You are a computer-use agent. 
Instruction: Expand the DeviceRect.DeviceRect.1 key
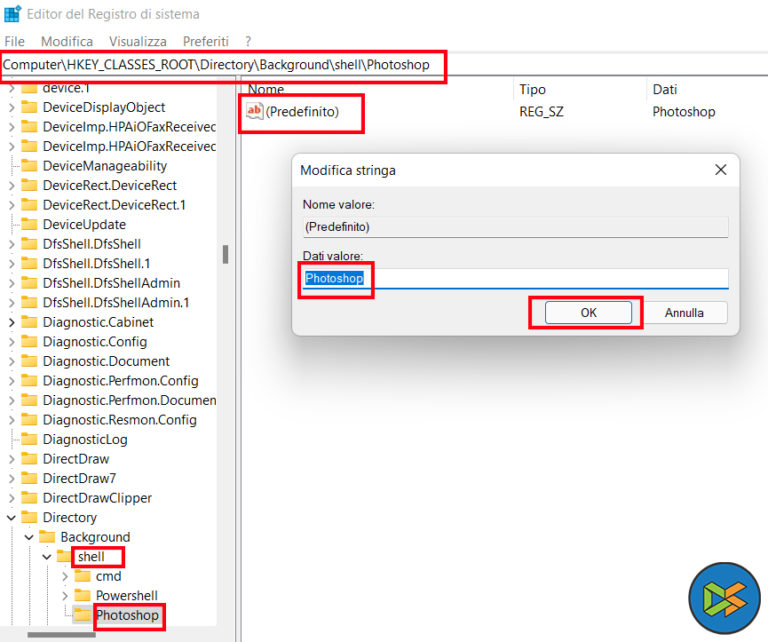point(11,205)
